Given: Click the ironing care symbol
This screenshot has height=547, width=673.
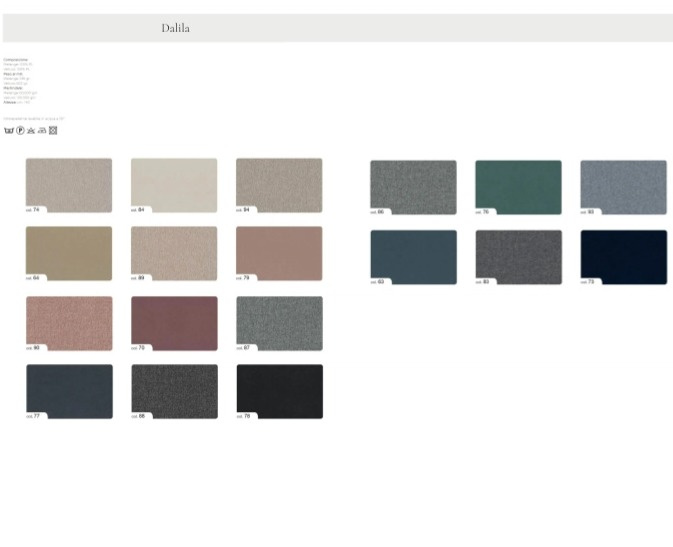Looking at the screenshot, I should pos(42,130).
